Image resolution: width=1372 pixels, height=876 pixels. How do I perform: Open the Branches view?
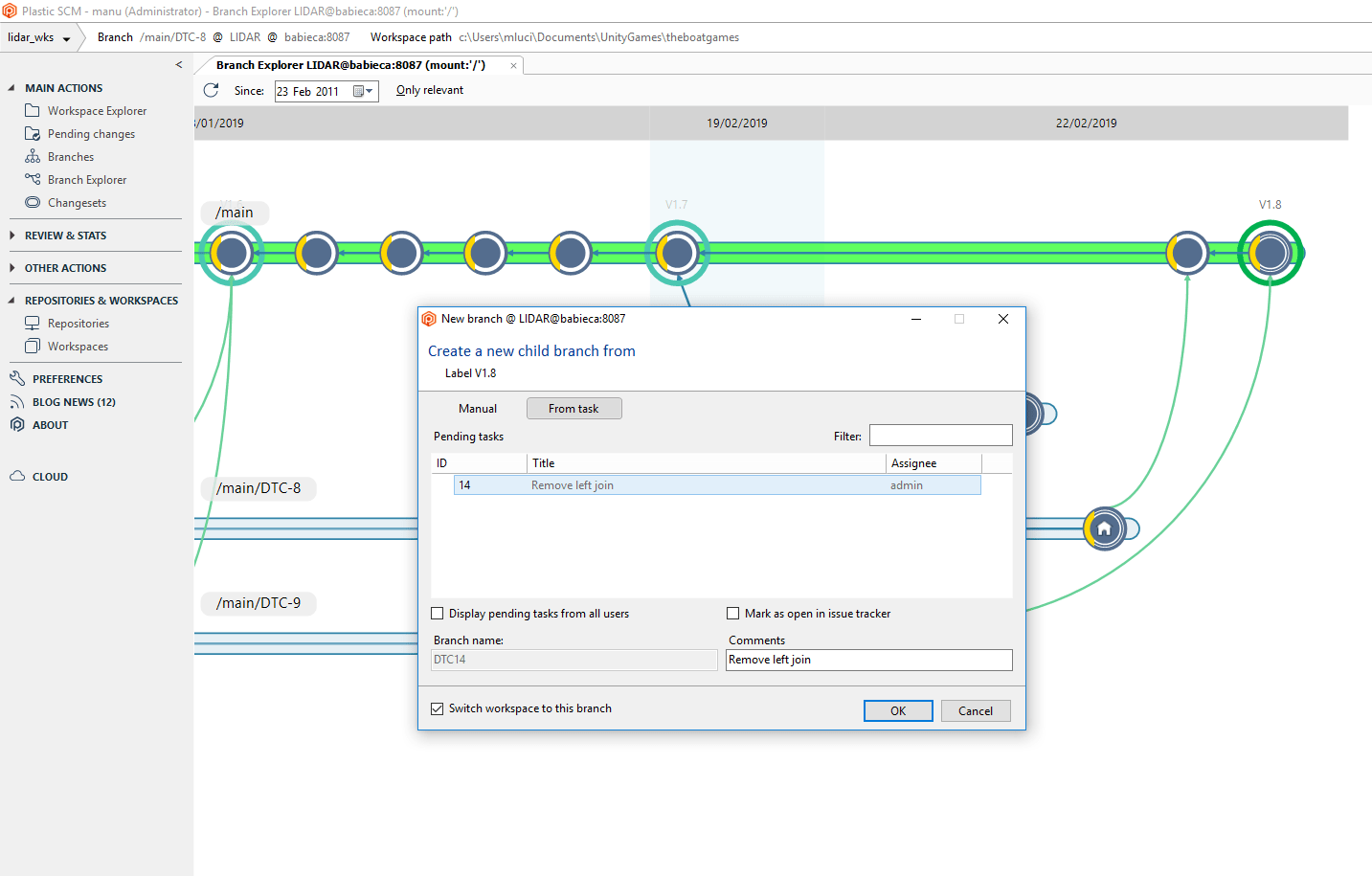click(x=71, y=156)
